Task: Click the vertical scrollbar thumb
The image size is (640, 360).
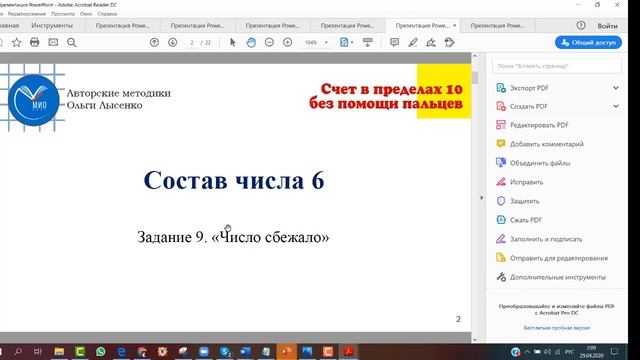Action: [475, 78]
